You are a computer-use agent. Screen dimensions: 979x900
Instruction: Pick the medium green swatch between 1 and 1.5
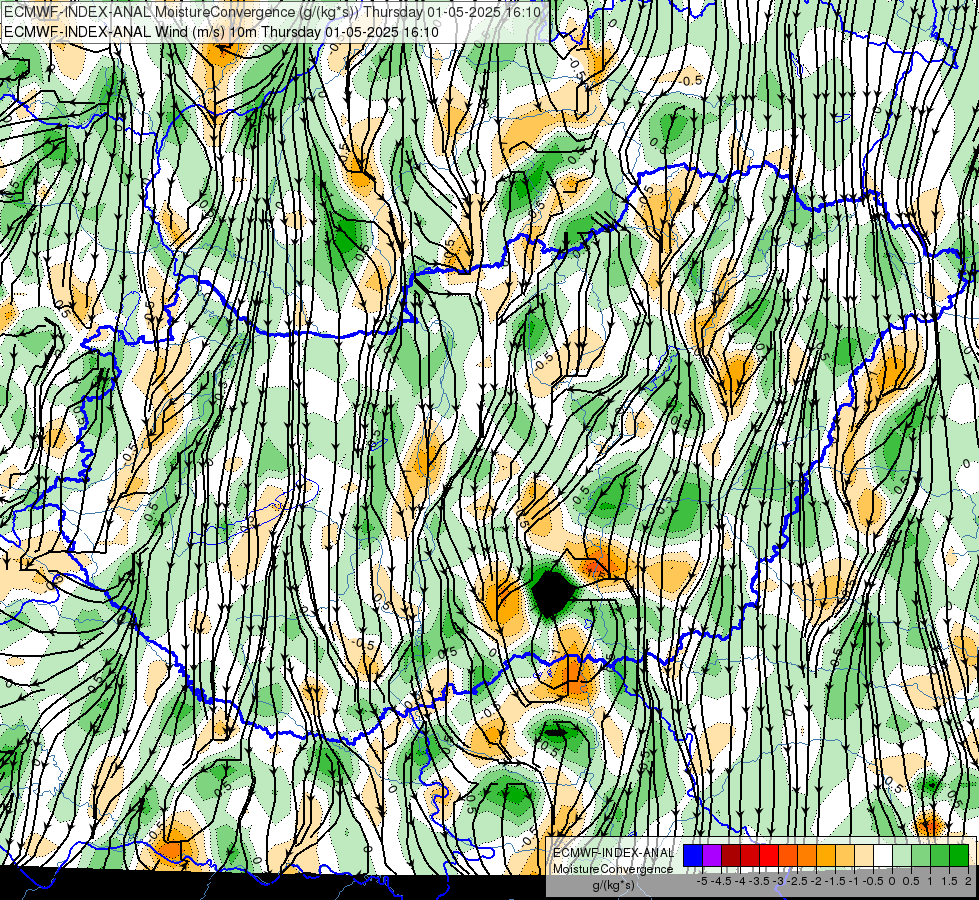click(x=940, y=856)
